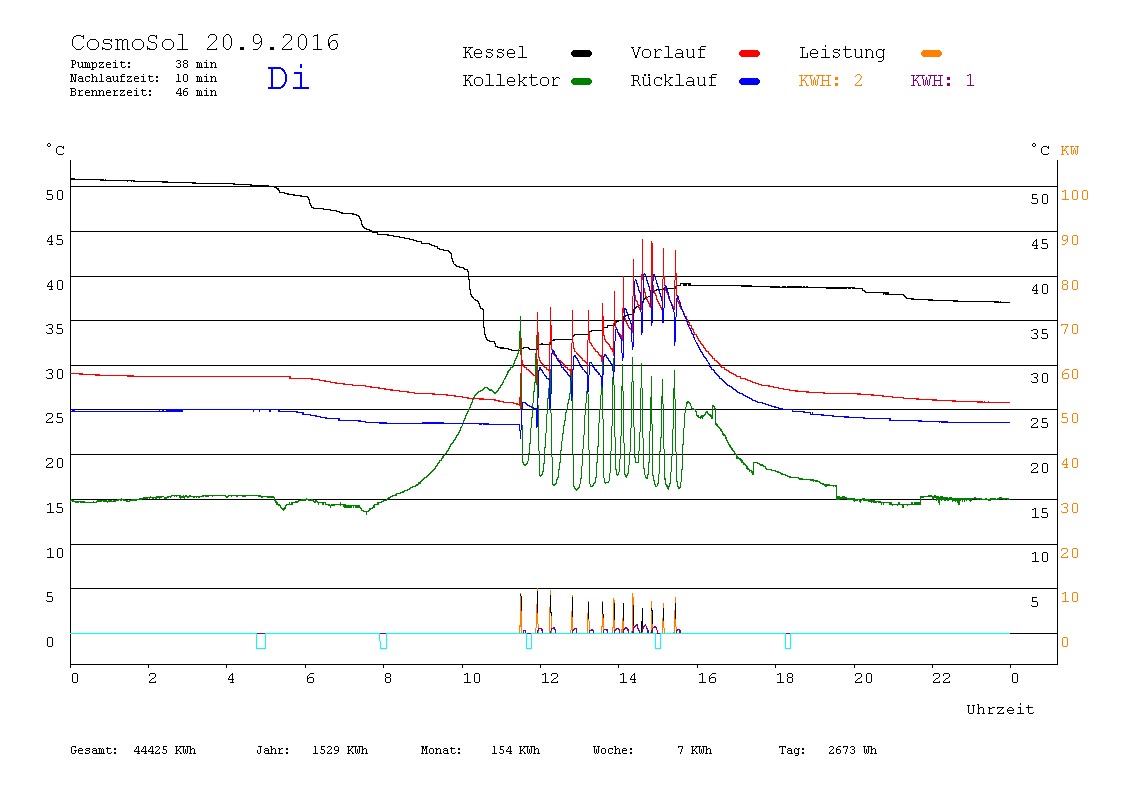Select the "Rücklauf" legend label

pos(674,81)
